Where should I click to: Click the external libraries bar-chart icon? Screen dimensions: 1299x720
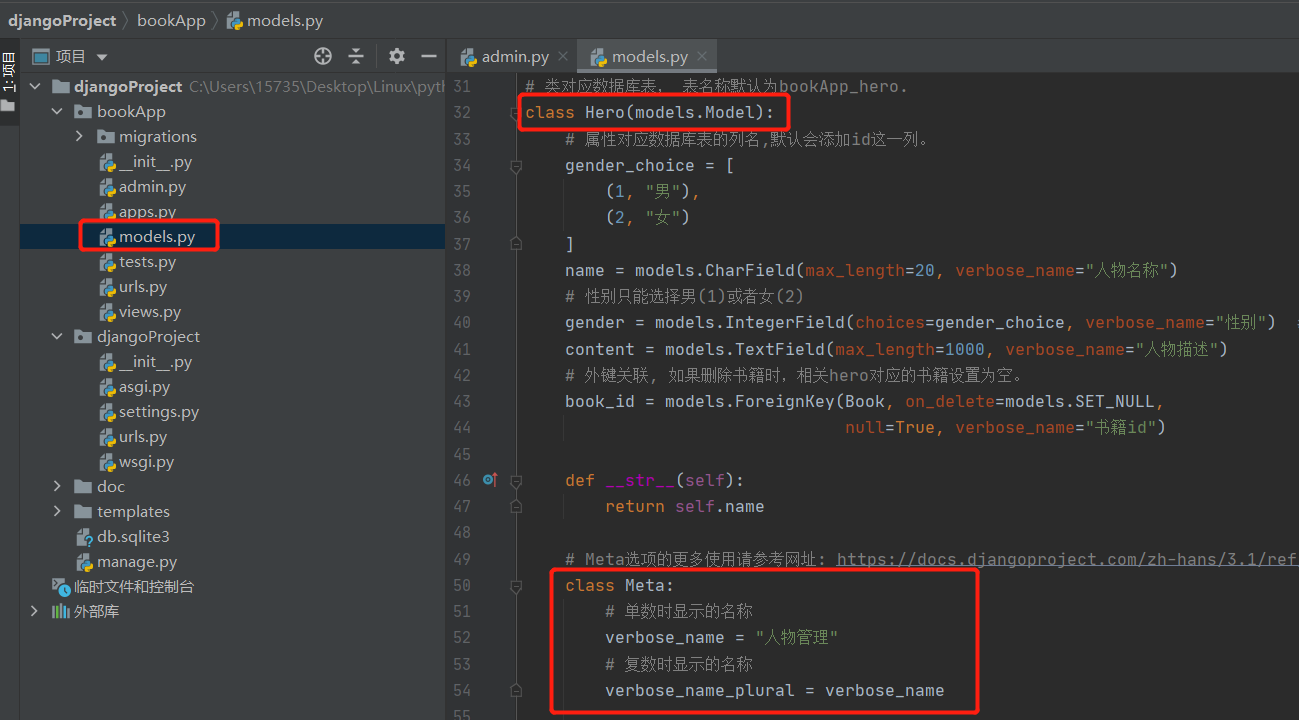[x=61, y=611]
